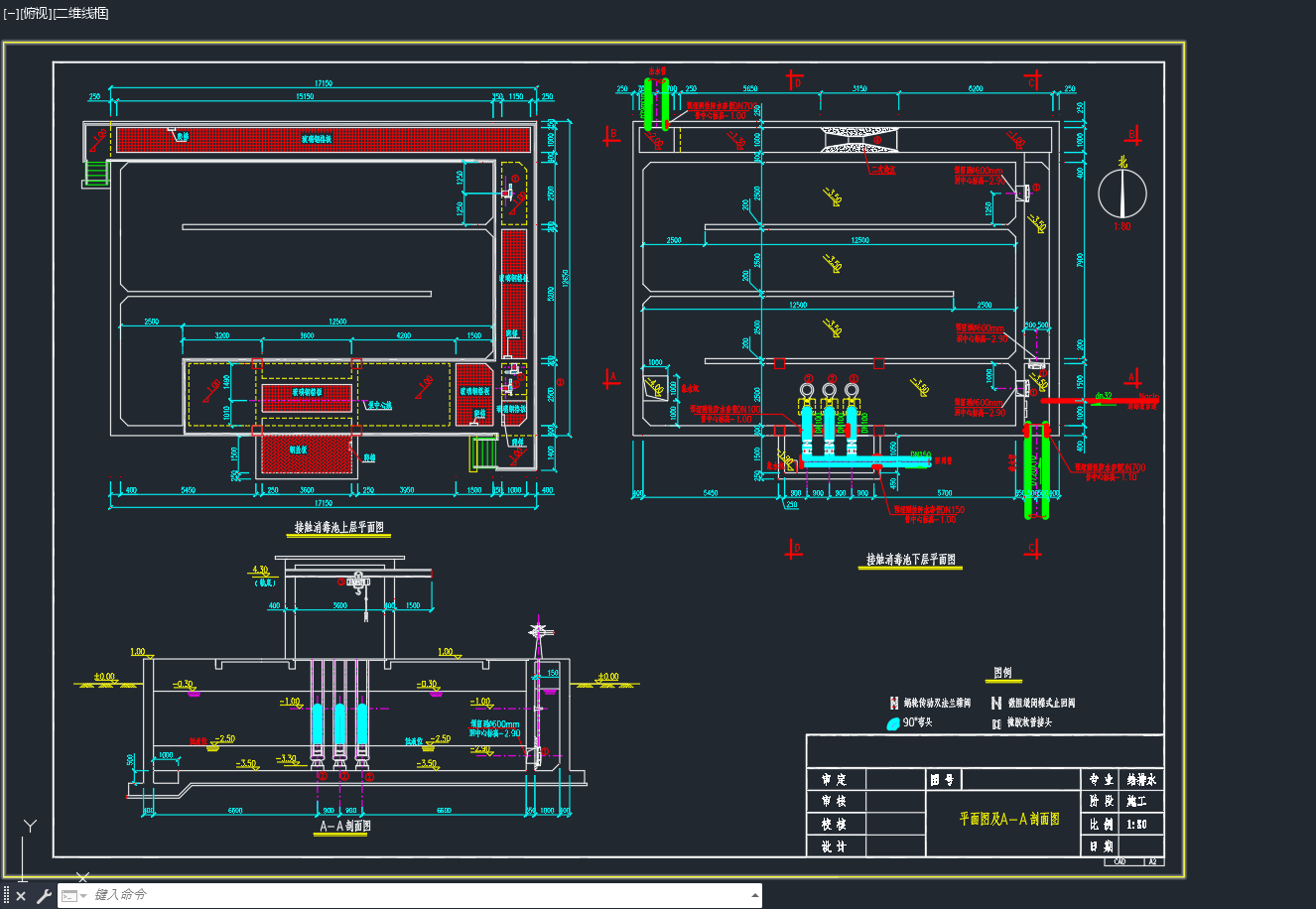
Task: Select the 1:80 scale text under the north arrow
Action: click(x=1122, y=226)
